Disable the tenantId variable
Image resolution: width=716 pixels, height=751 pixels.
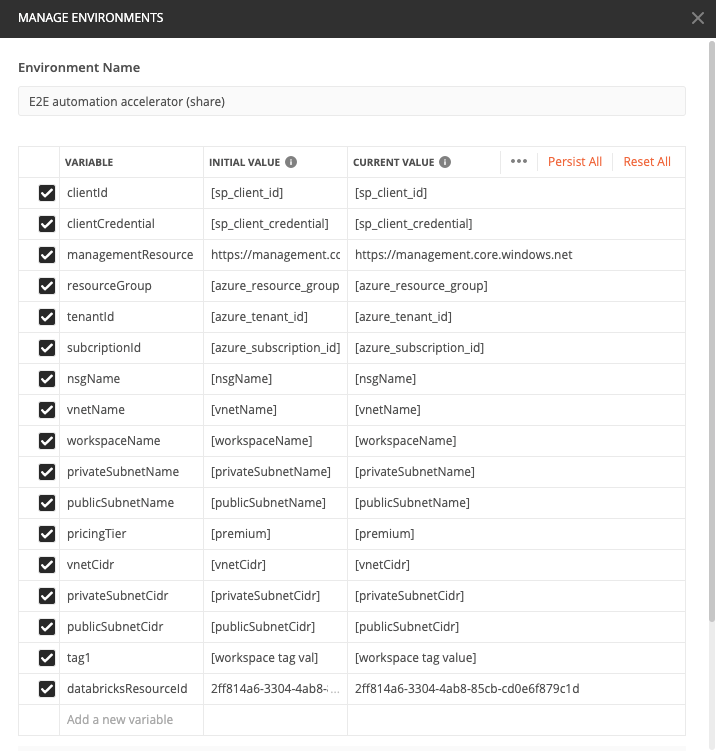(47, 317)
